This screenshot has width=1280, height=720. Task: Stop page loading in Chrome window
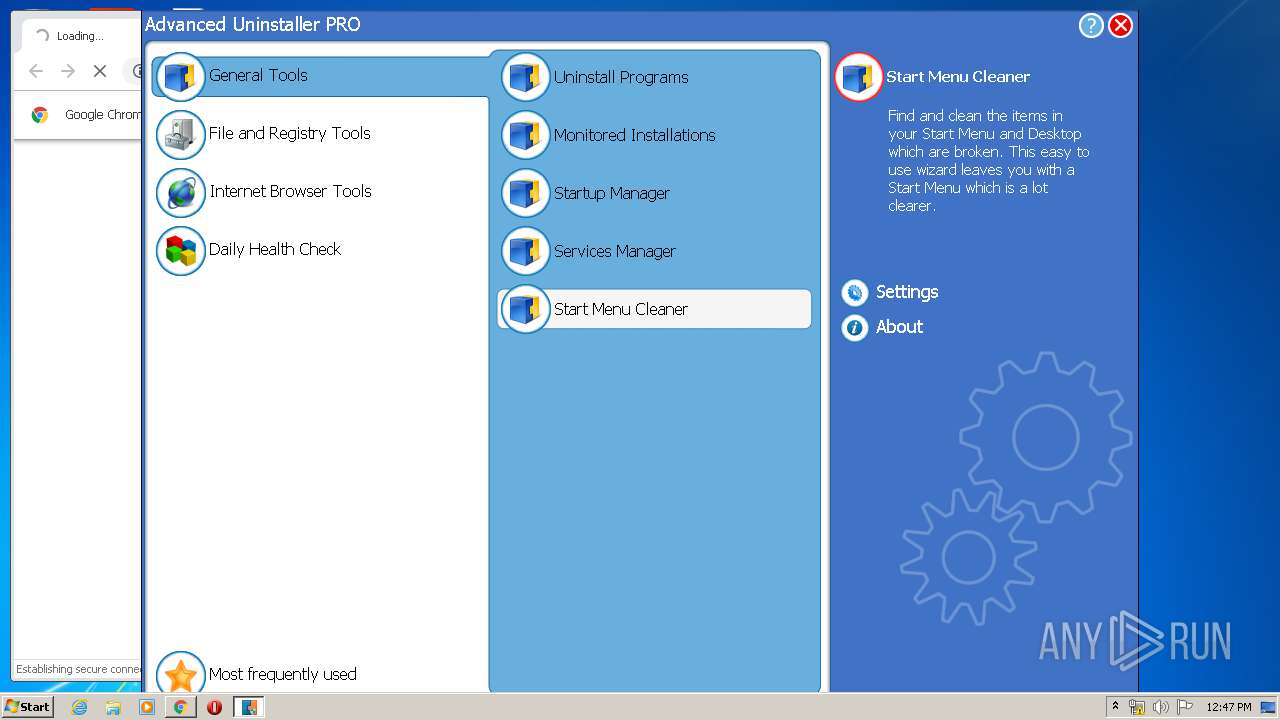coord(100,71)
